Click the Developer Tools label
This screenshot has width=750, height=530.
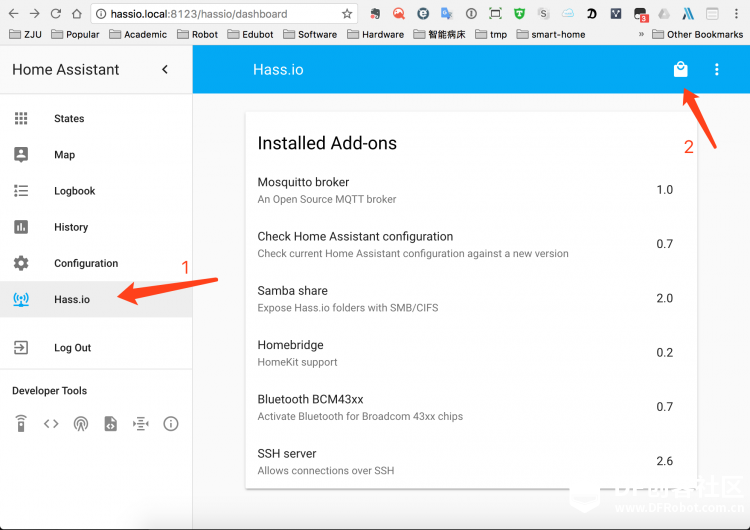click(50, 390)
